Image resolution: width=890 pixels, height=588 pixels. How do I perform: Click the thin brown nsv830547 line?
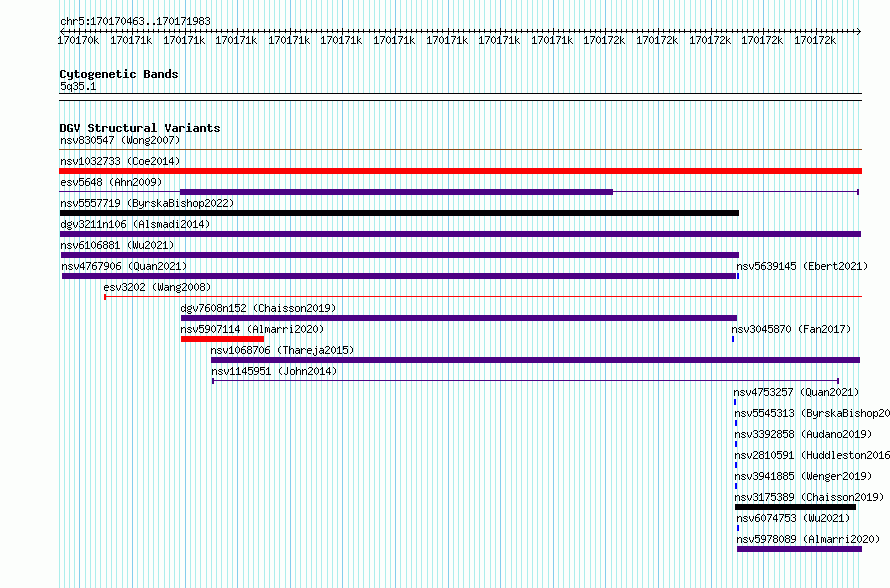[460, 150]
